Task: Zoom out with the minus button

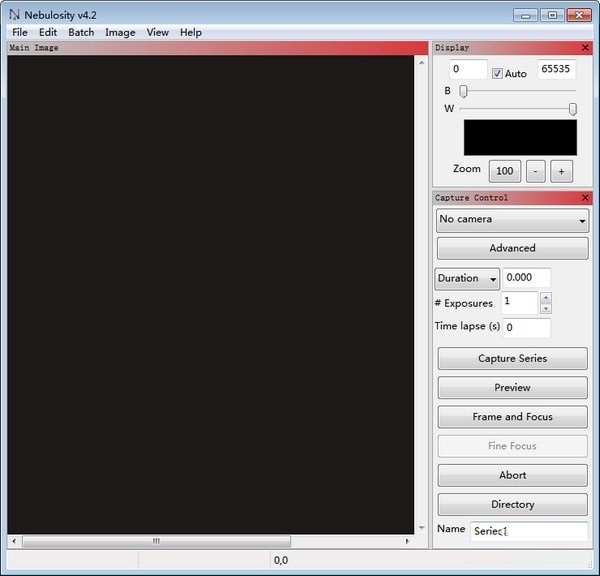Action: [x=535, y=171]
